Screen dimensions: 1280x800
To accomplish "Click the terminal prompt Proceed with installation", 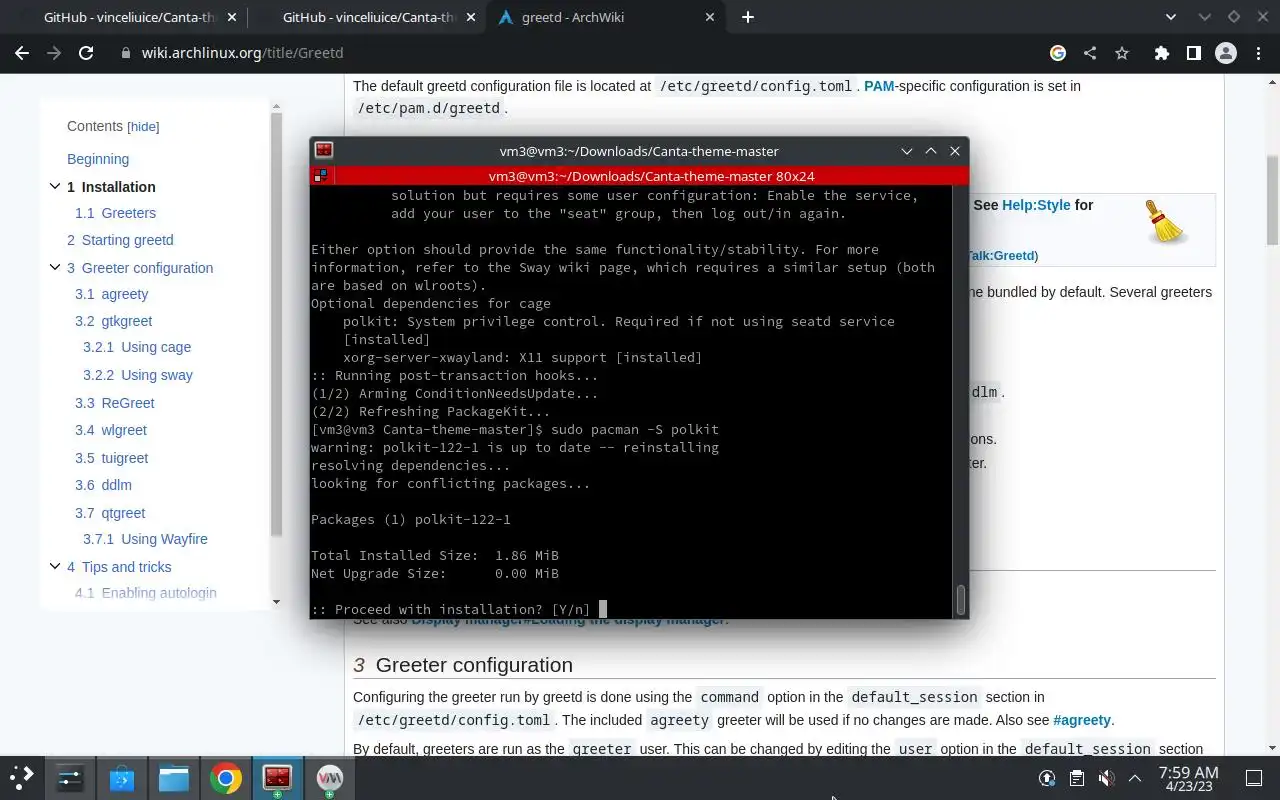I will 450,609.
